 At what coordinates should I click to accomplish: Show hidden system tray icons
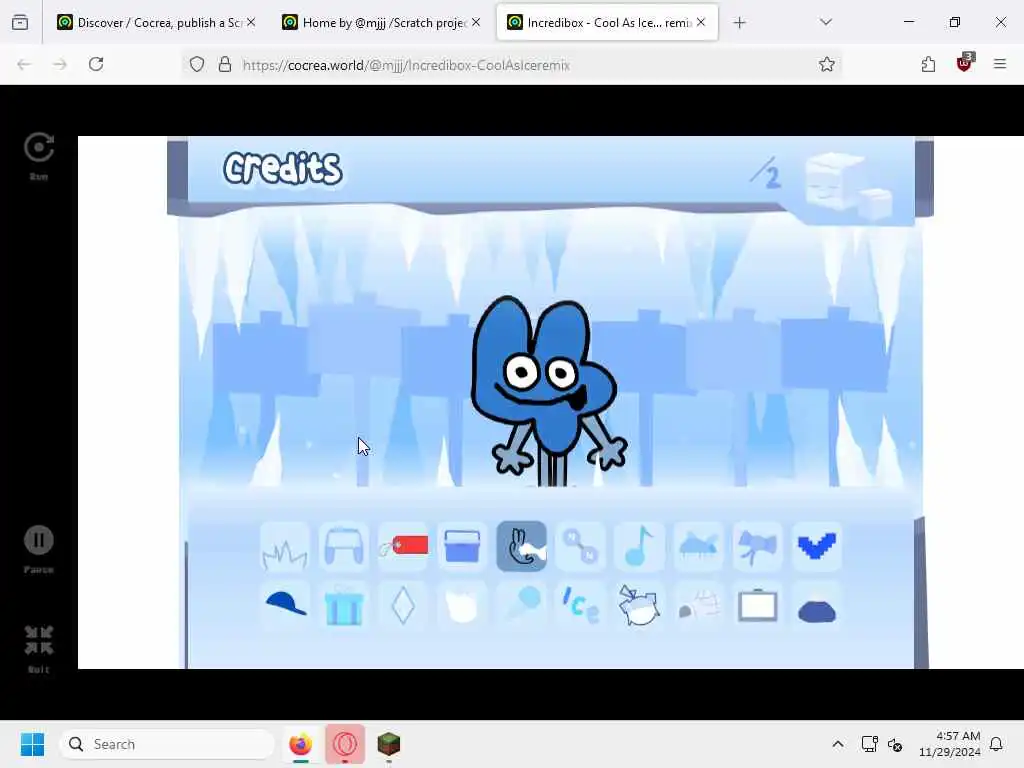(x=837, y=744)
